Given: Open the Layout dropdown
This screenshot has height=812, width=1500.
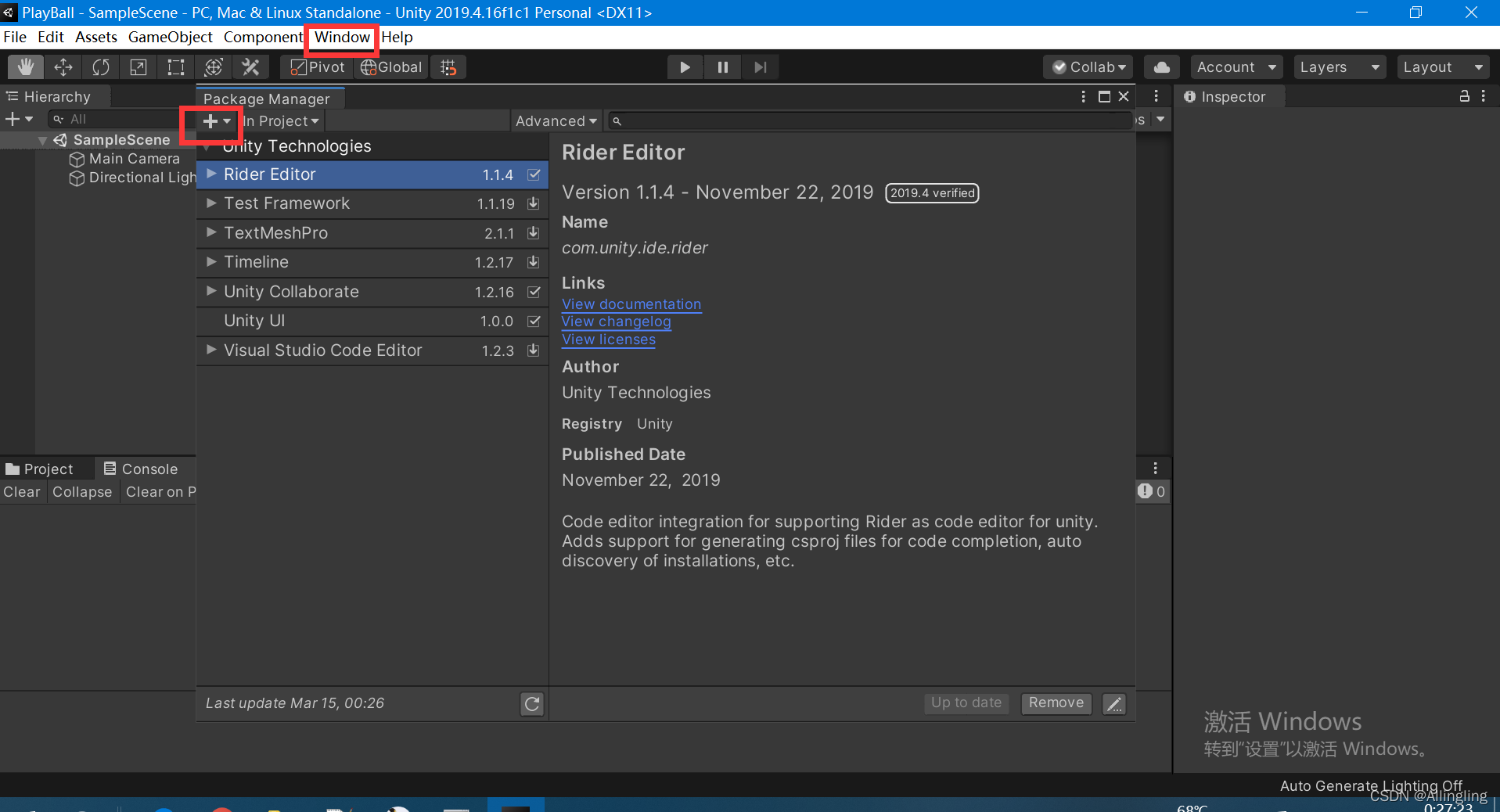Looking at the screenshot, I should 1442,67.
